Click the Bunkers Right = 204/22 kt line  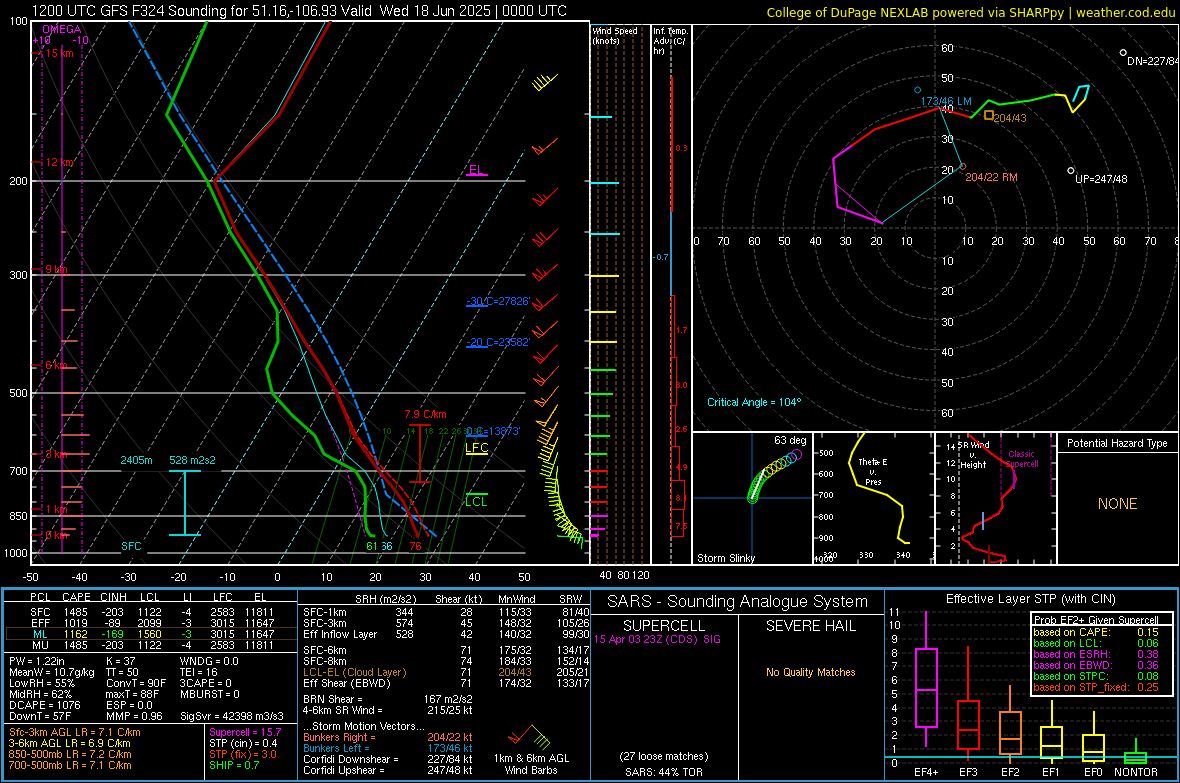[x=388, y=738]
